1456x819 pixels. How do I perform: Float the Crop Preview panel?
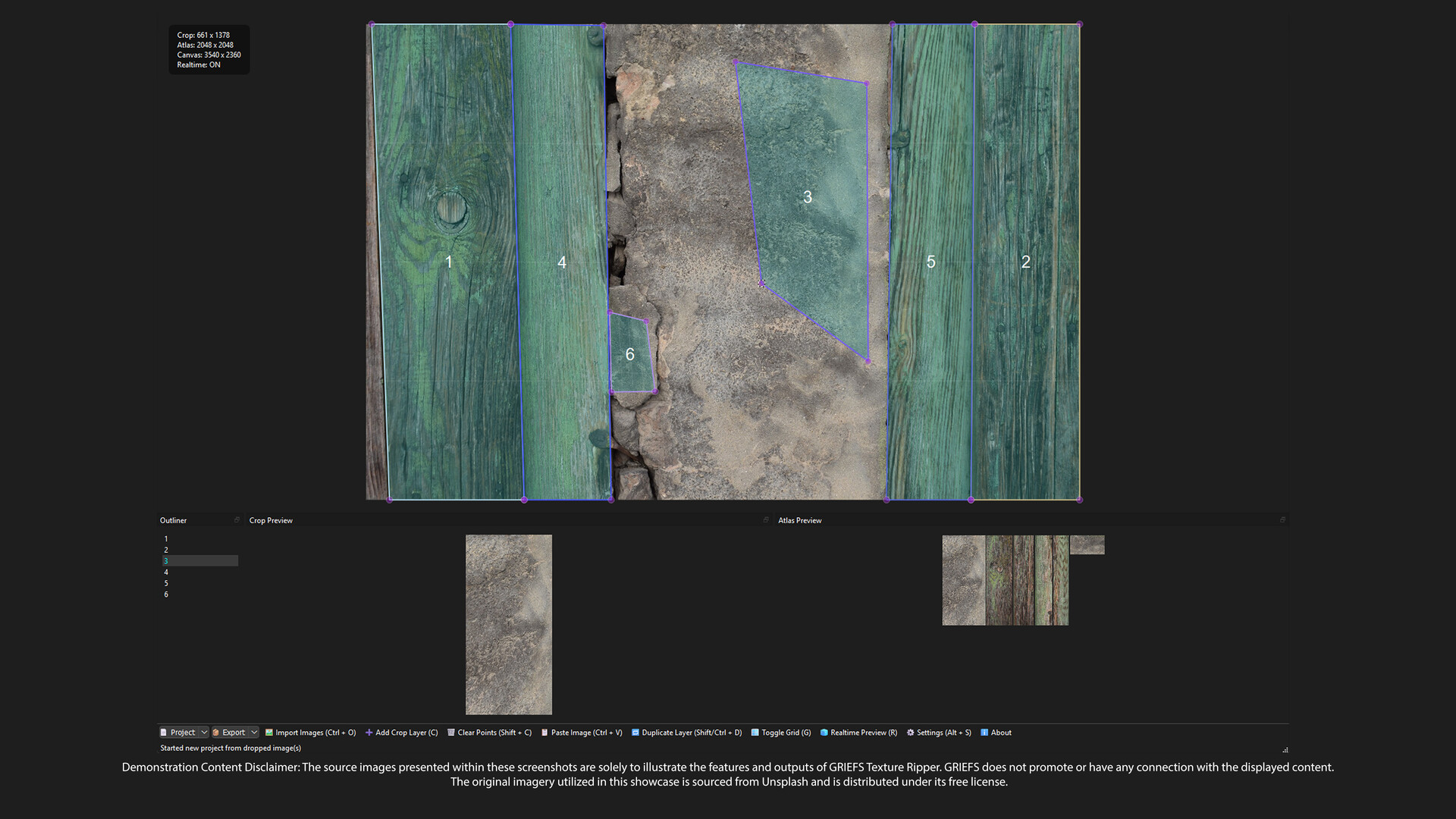765,520
